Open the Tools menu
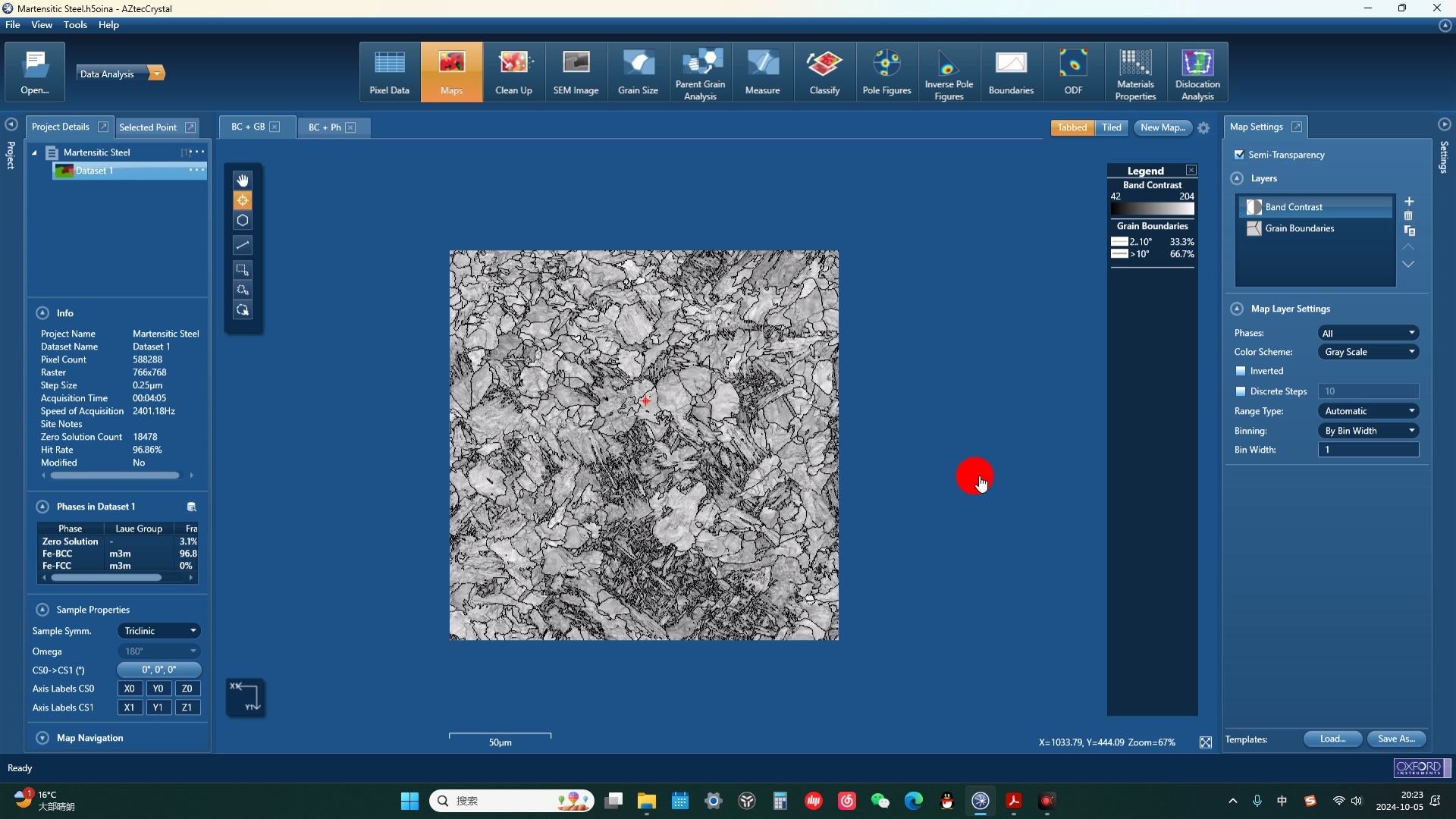The height and width of the screenshot is (819, 1456). click(75, 25)
